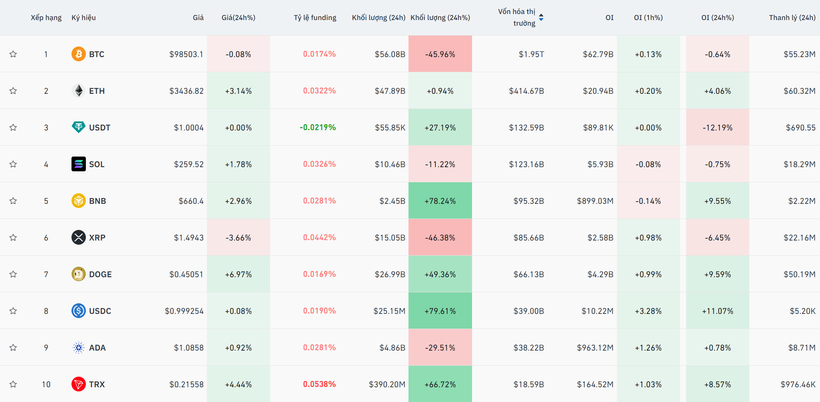This screenshot has height=402, width=820.
Task: Click the USDT Tether coin icon
Action: 78,128
